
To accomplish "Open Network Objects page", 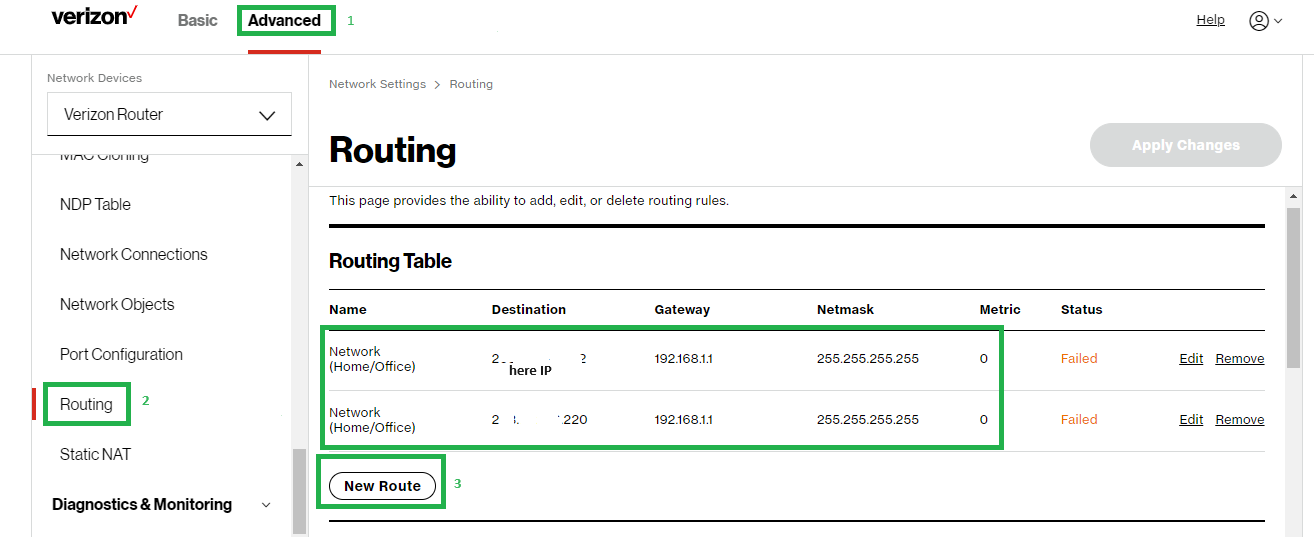I will point(117,304).
